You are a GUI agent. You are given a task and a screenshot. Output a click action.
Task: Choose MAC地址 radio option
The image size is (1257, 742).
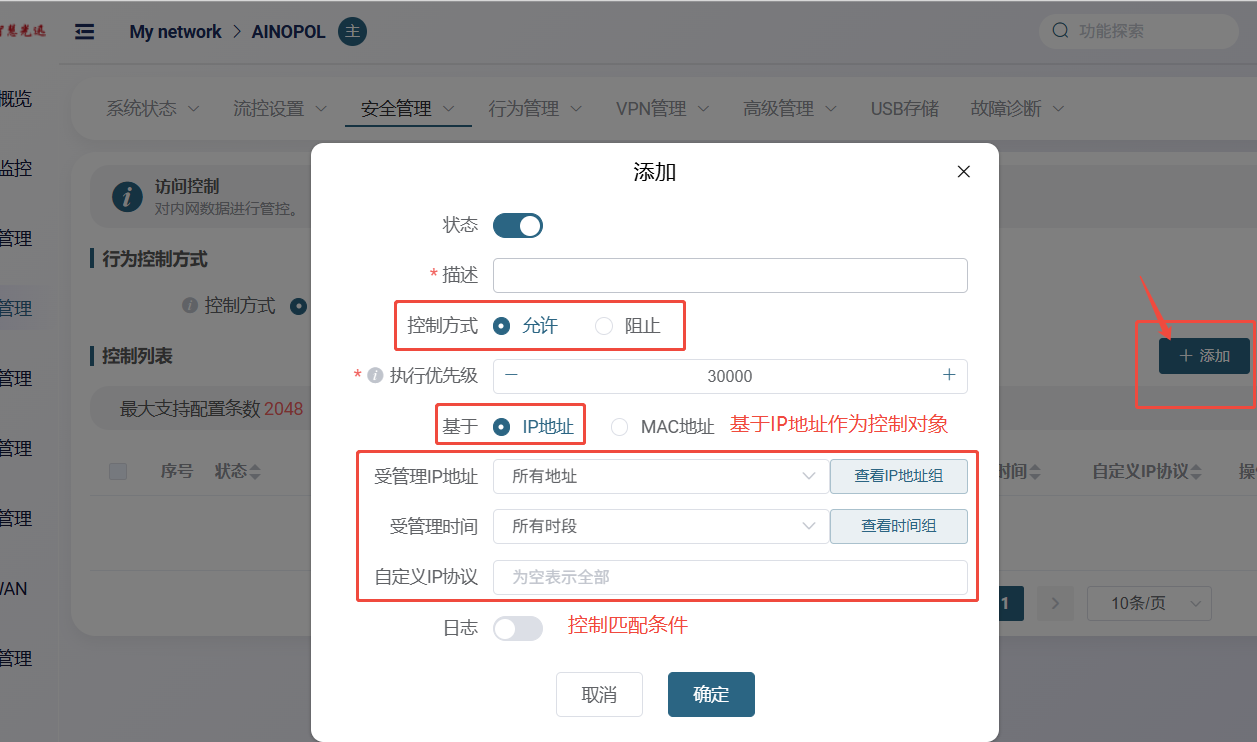[x=620, y=427]
